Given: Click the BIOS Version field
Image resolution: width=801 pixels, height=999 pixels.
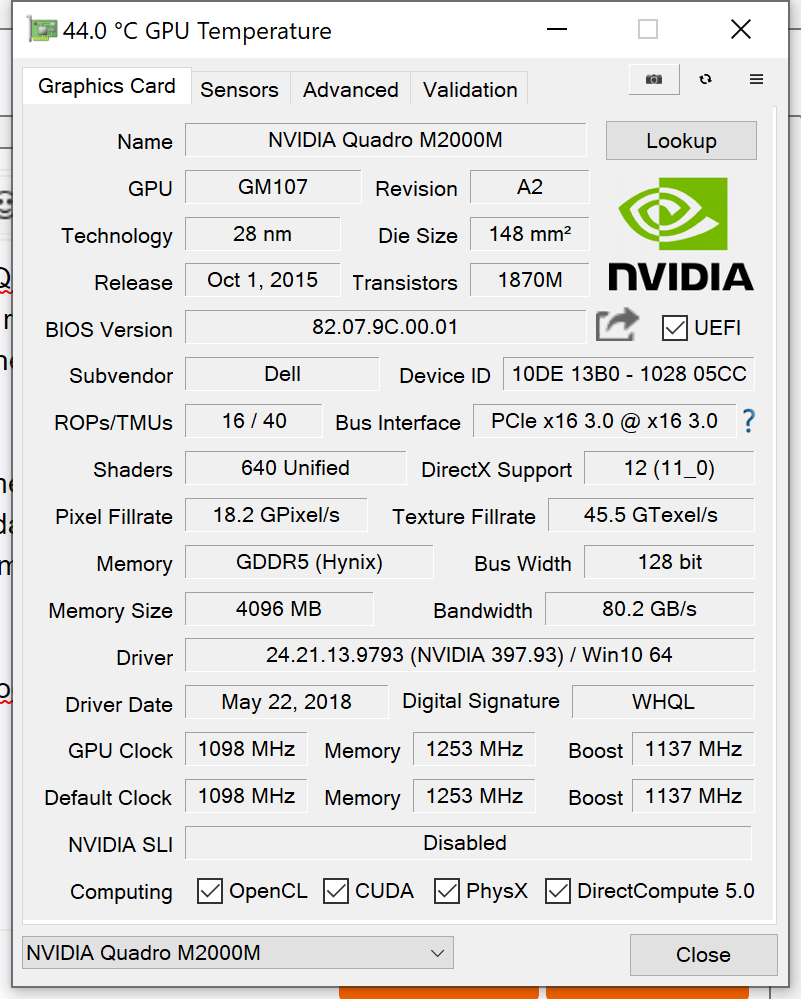Looking at the screenshot, I should click(386, 327).
